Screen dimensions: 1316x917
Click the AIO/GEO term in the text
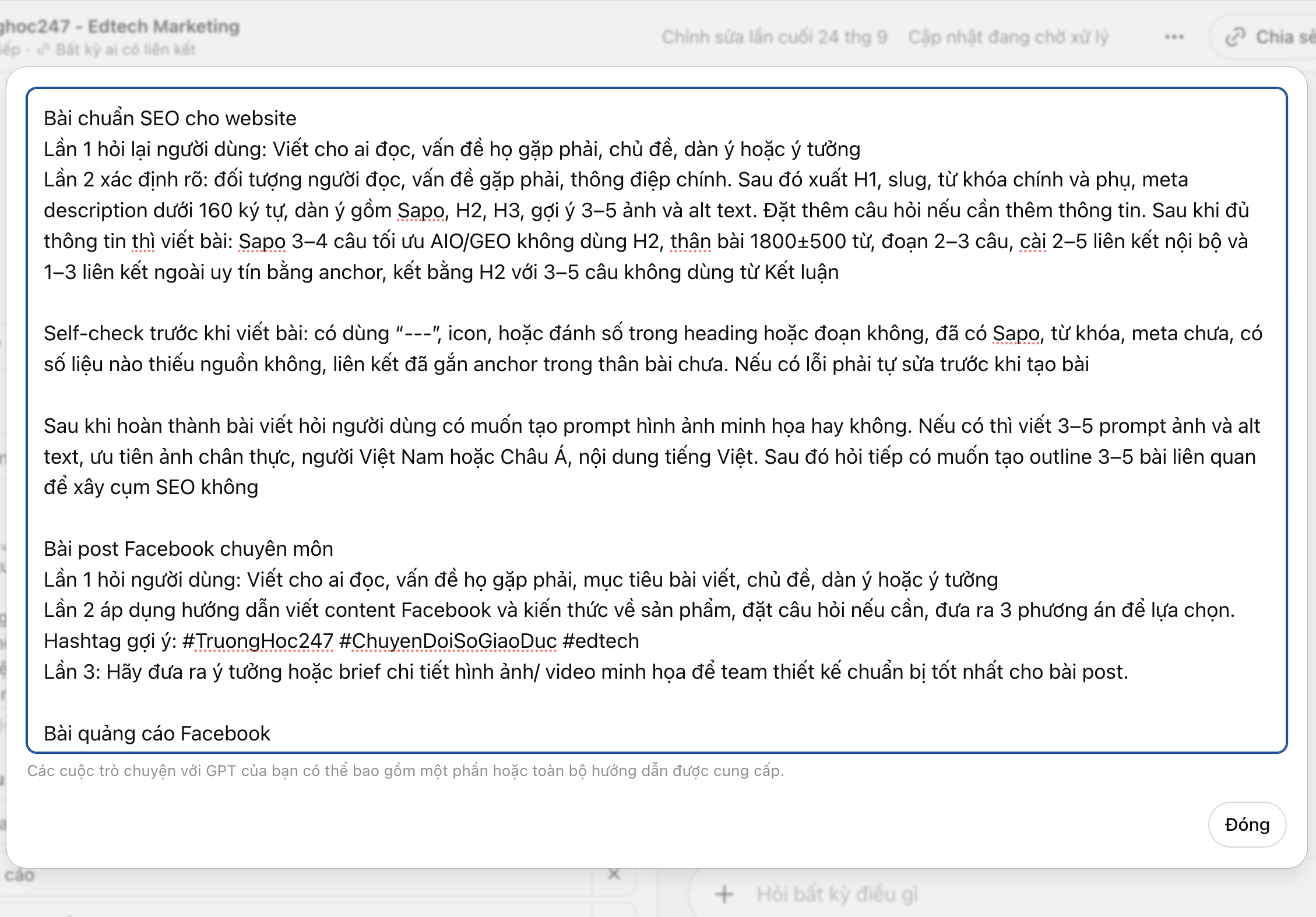(x=470, y=241)
